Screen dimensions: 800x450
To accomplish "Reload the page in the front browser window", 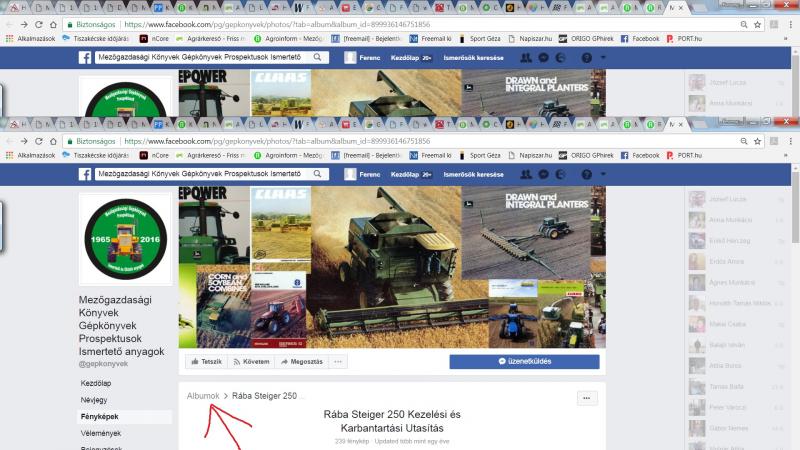I will point(39,141).
